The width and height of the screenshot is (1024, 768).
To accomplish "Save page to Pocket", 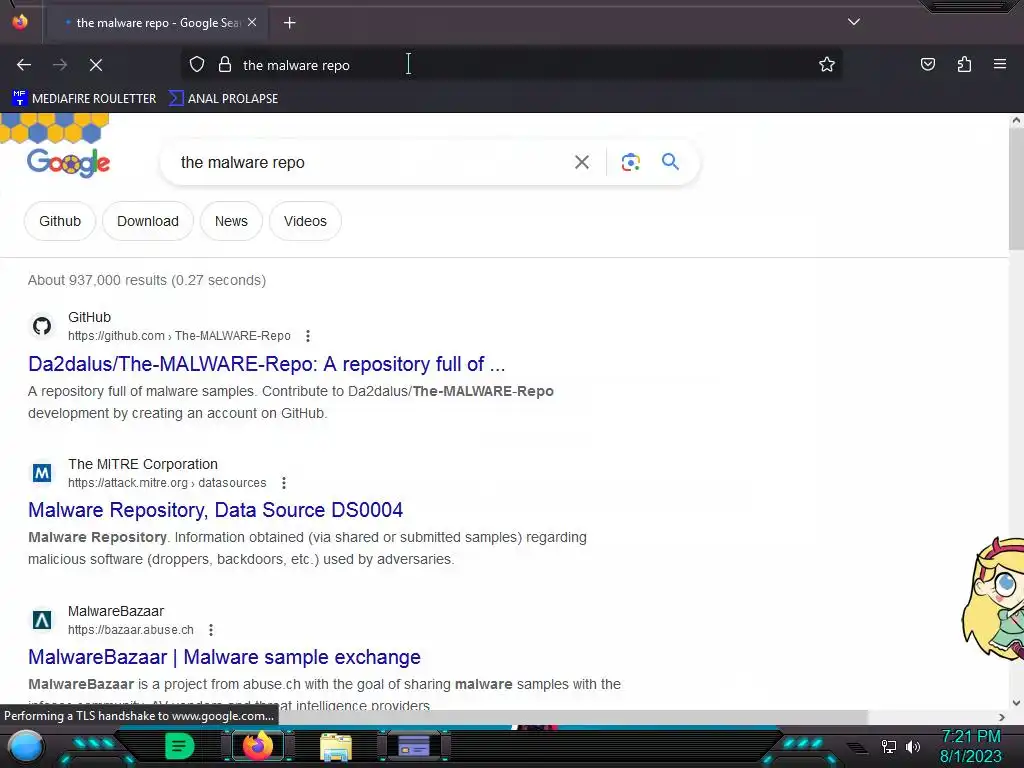I will click(928, 65).
